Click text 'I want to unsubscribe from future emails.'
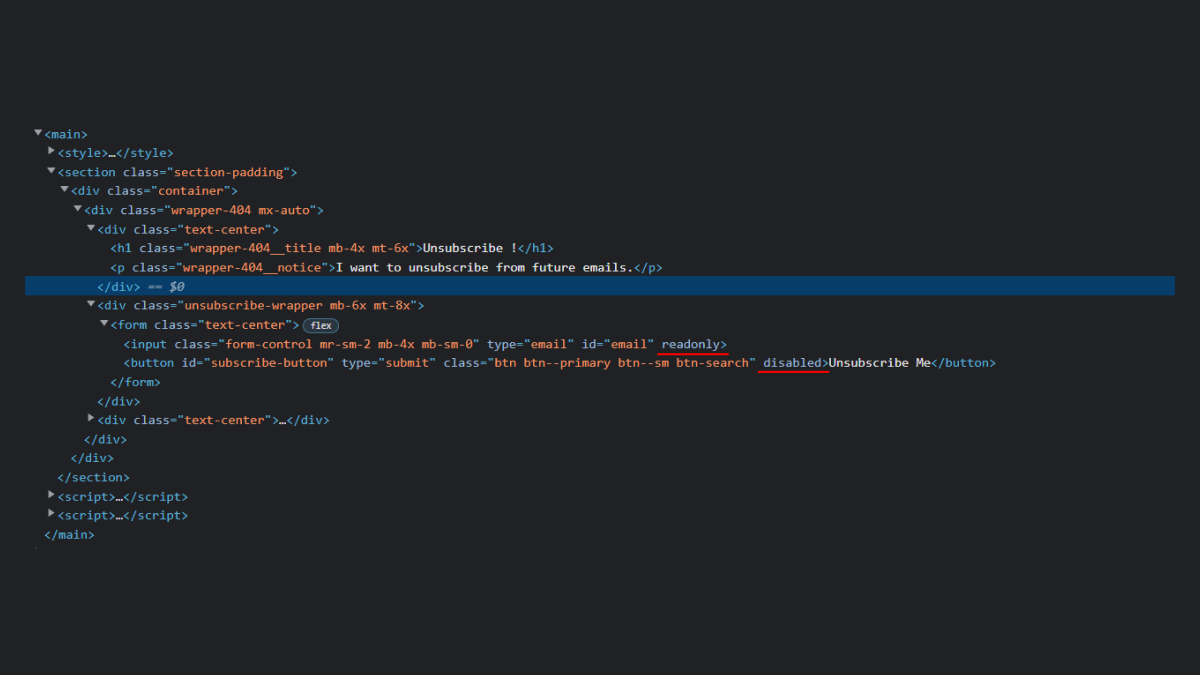 click(484, 267)
